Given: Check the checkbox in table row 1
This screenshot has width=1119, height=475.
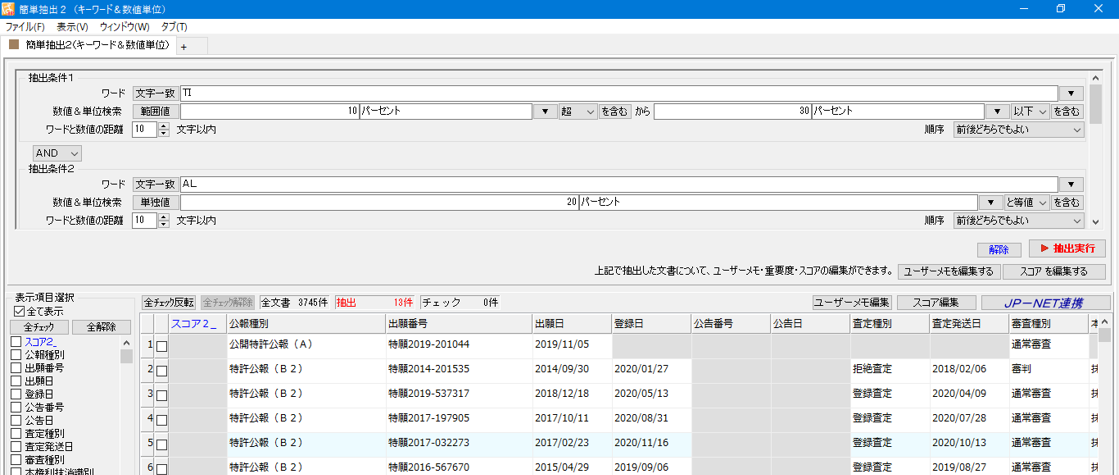Looking at the screenshot, I should pyautogui.click(x=162, y=346).
